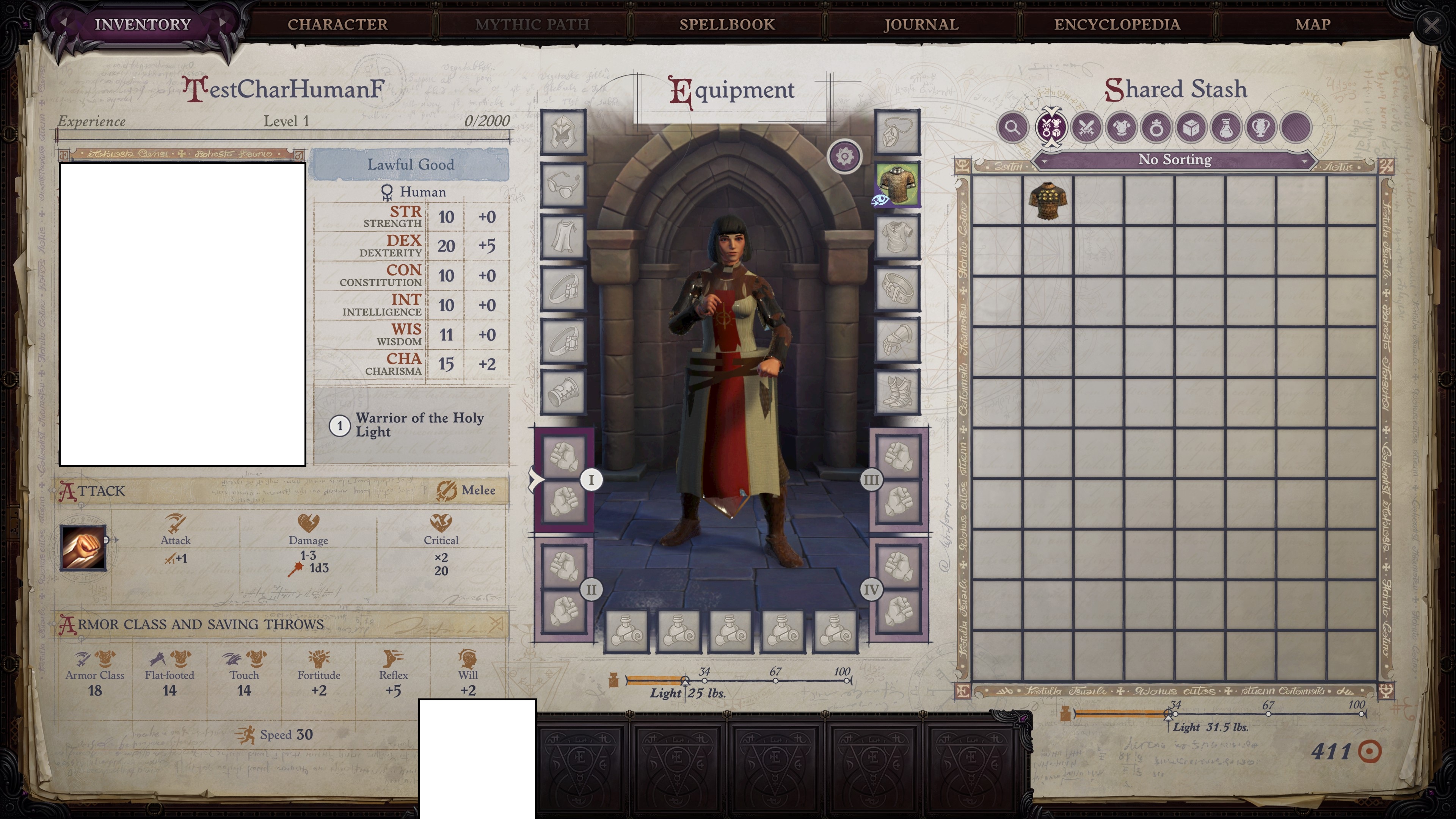Filter stash by trophy cup icon
Image resolution: width=1456 pixels, height=819 pixels.
[1261, 127]
